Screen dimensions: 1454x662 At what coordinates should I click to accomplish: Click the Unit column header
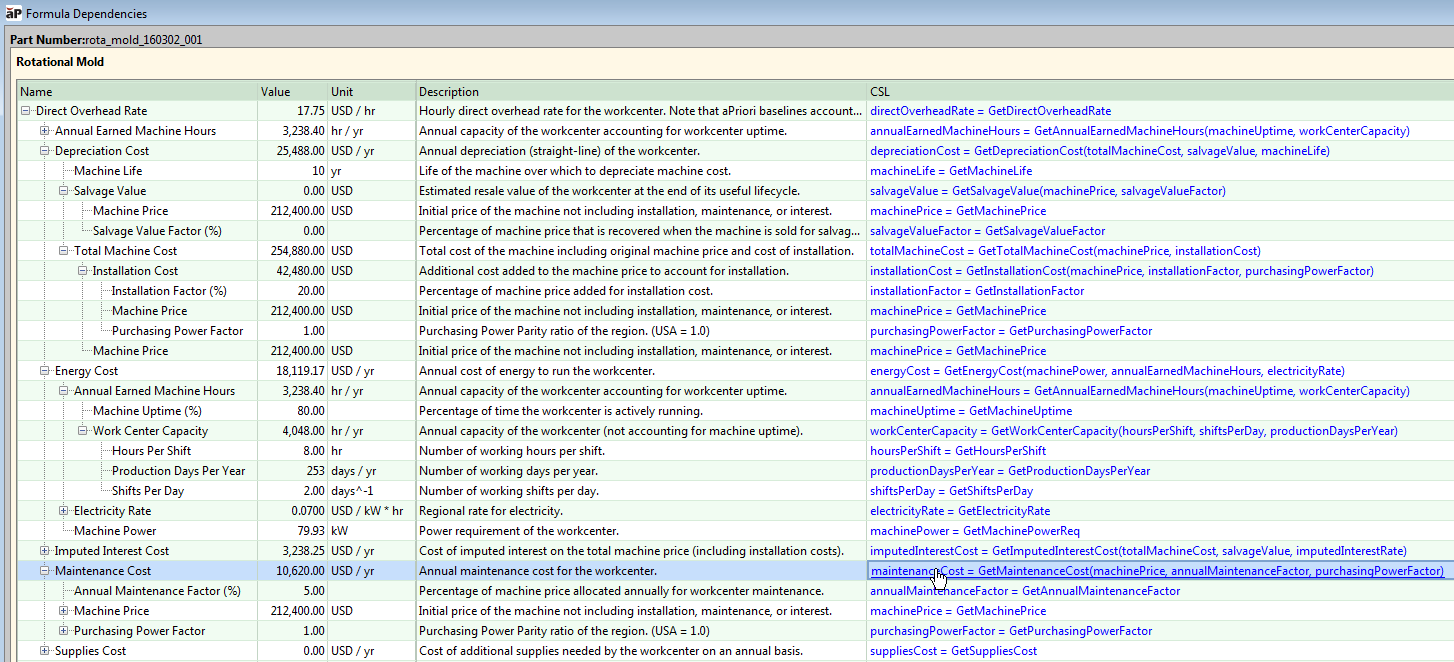click(x=371, y=91)
